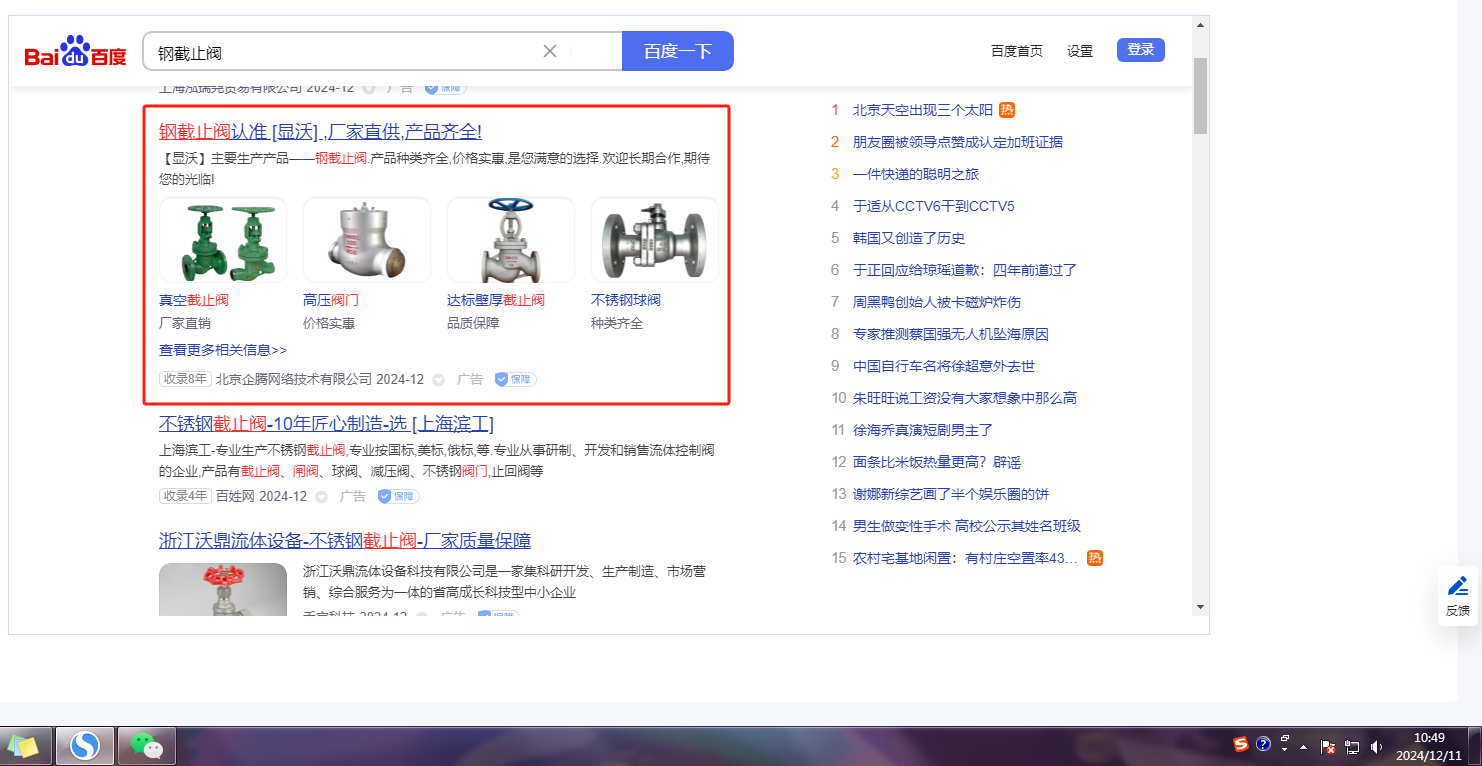Viewport: 1482px width, 766px height.
Task: Click the 热 badge beside 农村宅基地闲置
Action: (x=1095, y=558)
